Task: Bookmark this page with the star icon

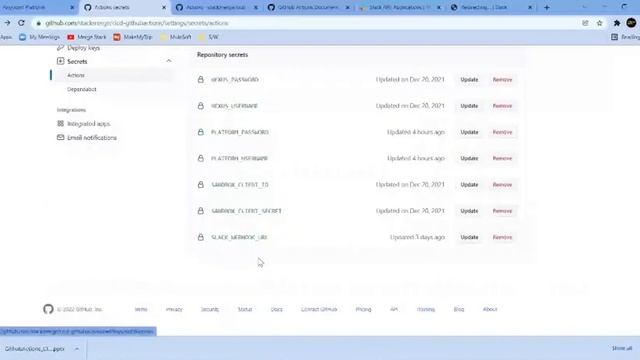Action: (599, 23)
